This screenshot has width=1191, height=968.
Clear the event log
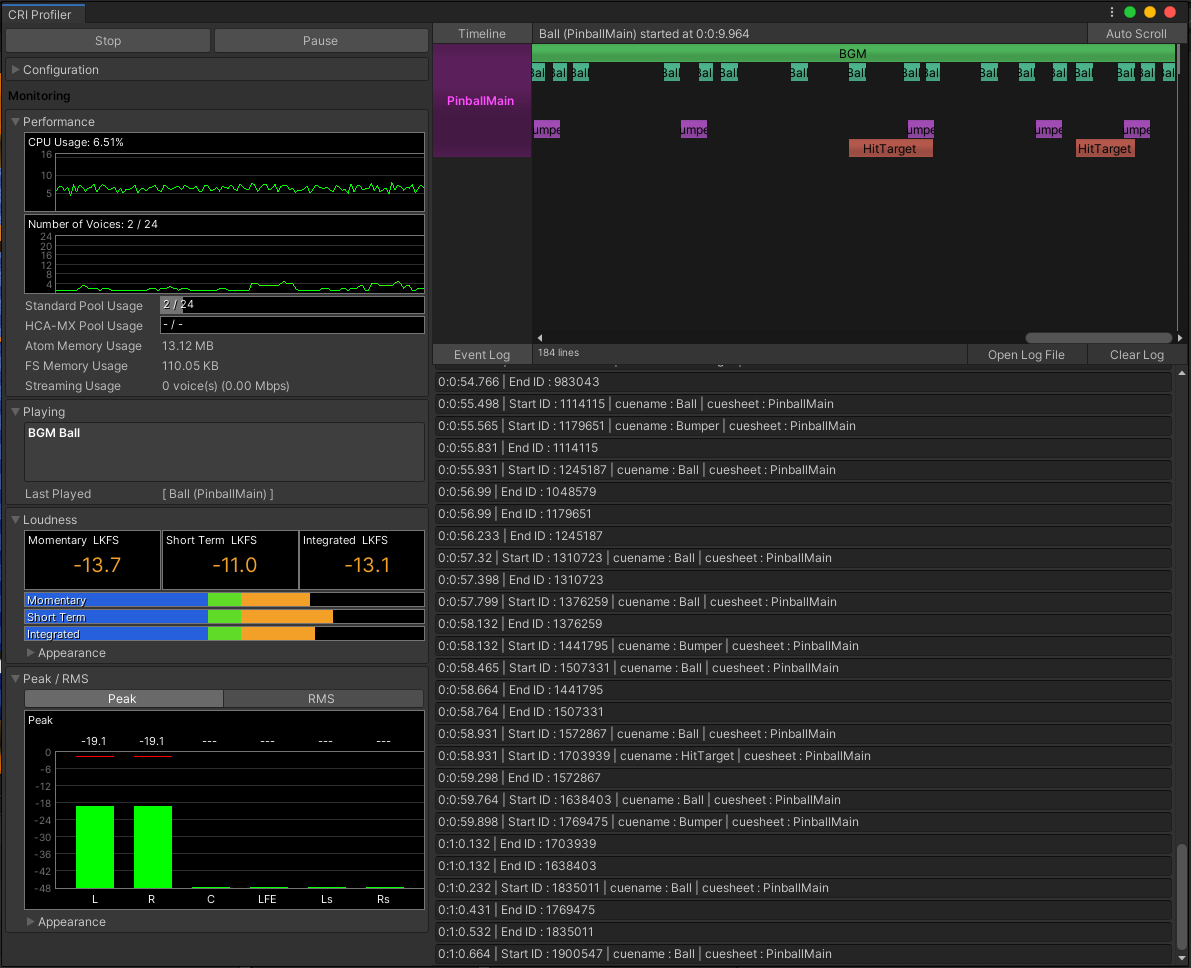1136,354
